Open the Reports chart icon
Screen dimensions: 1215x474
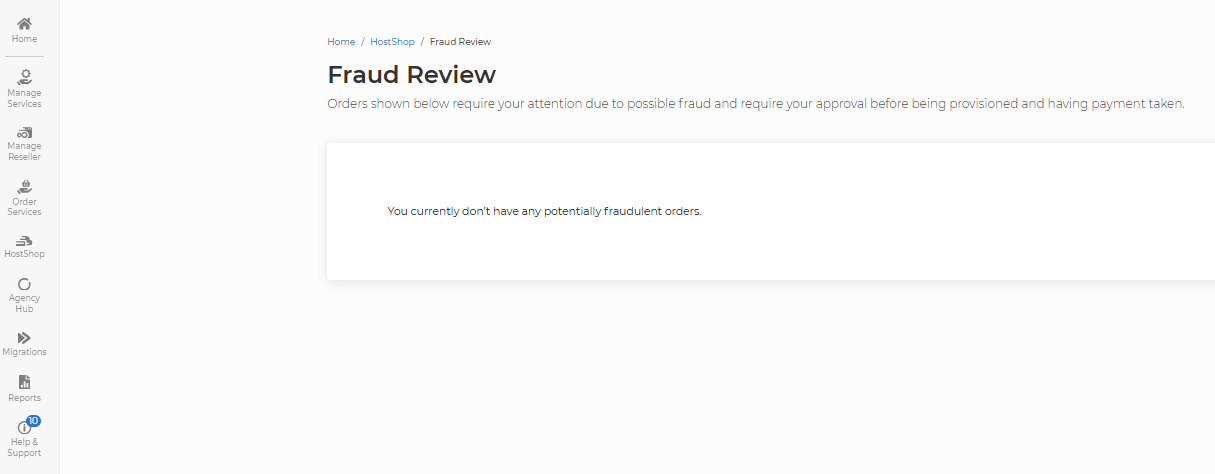[24, 382]
